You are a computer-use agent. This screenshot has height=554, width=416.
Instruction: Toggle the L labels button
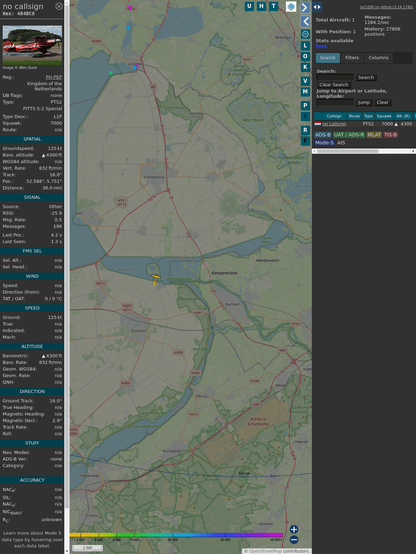[x=305, y=46]
